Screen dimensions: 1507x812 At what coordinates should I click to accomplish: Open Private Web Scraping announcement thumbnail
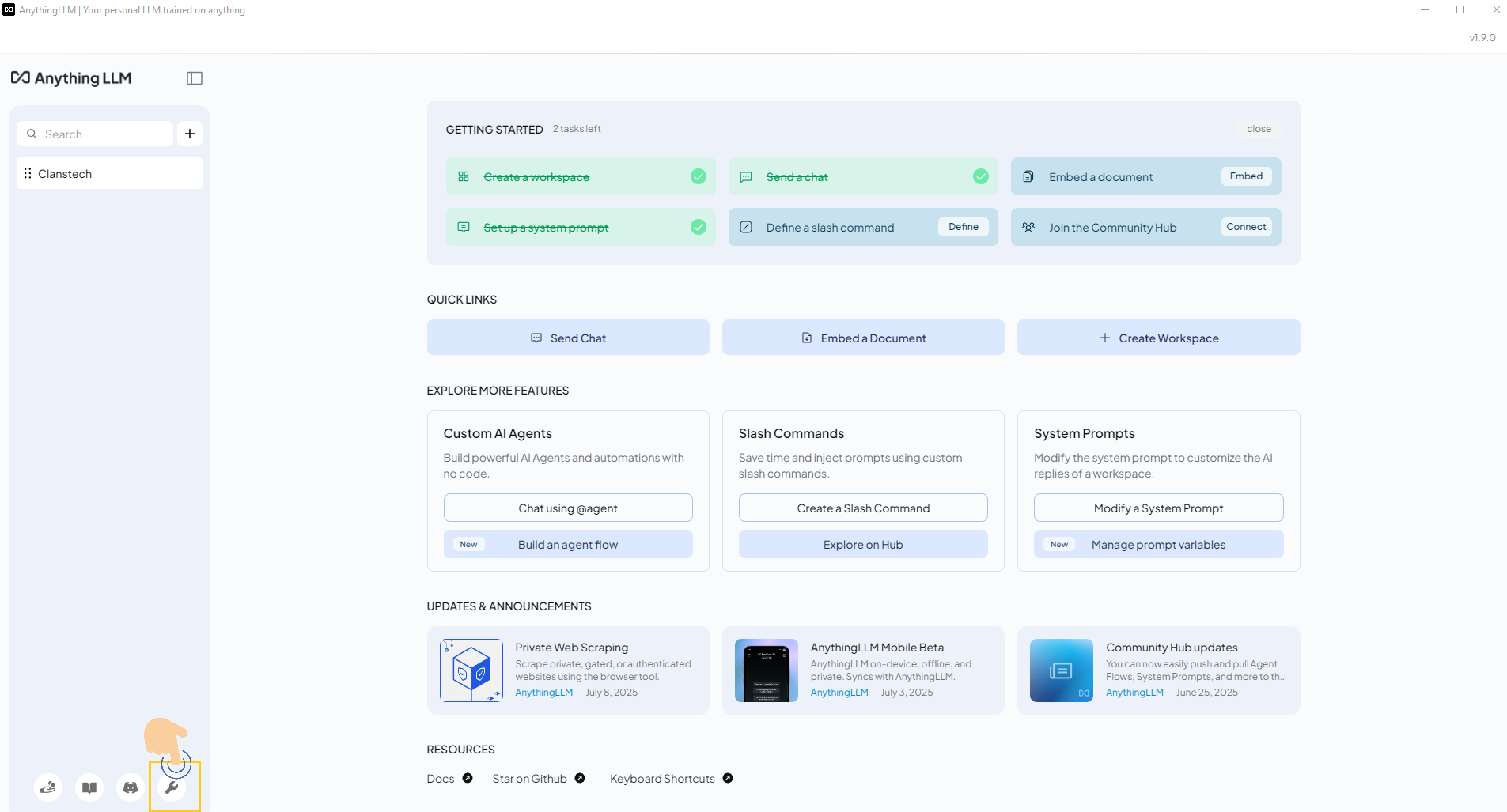click(471, 670)
